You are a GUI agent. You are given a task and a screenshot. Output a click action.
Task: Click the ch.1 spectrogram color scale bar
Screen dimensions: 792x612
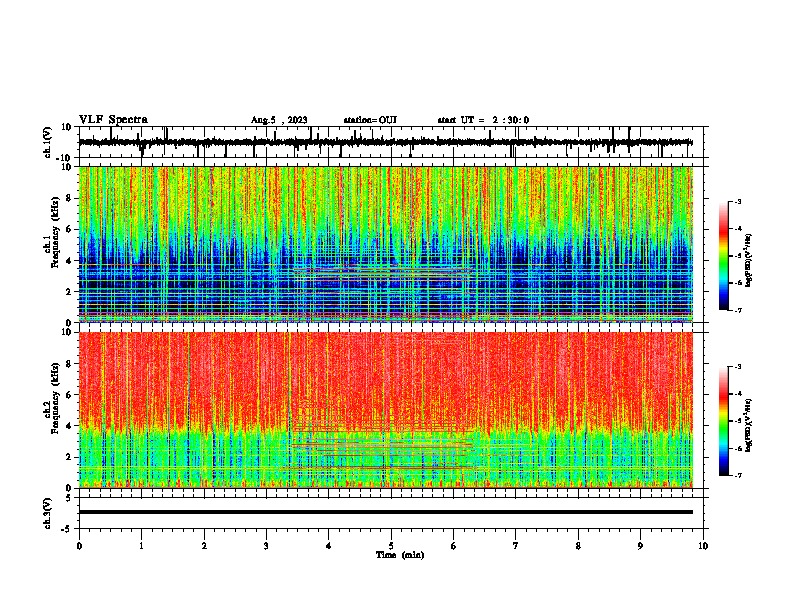pos(723,256)
